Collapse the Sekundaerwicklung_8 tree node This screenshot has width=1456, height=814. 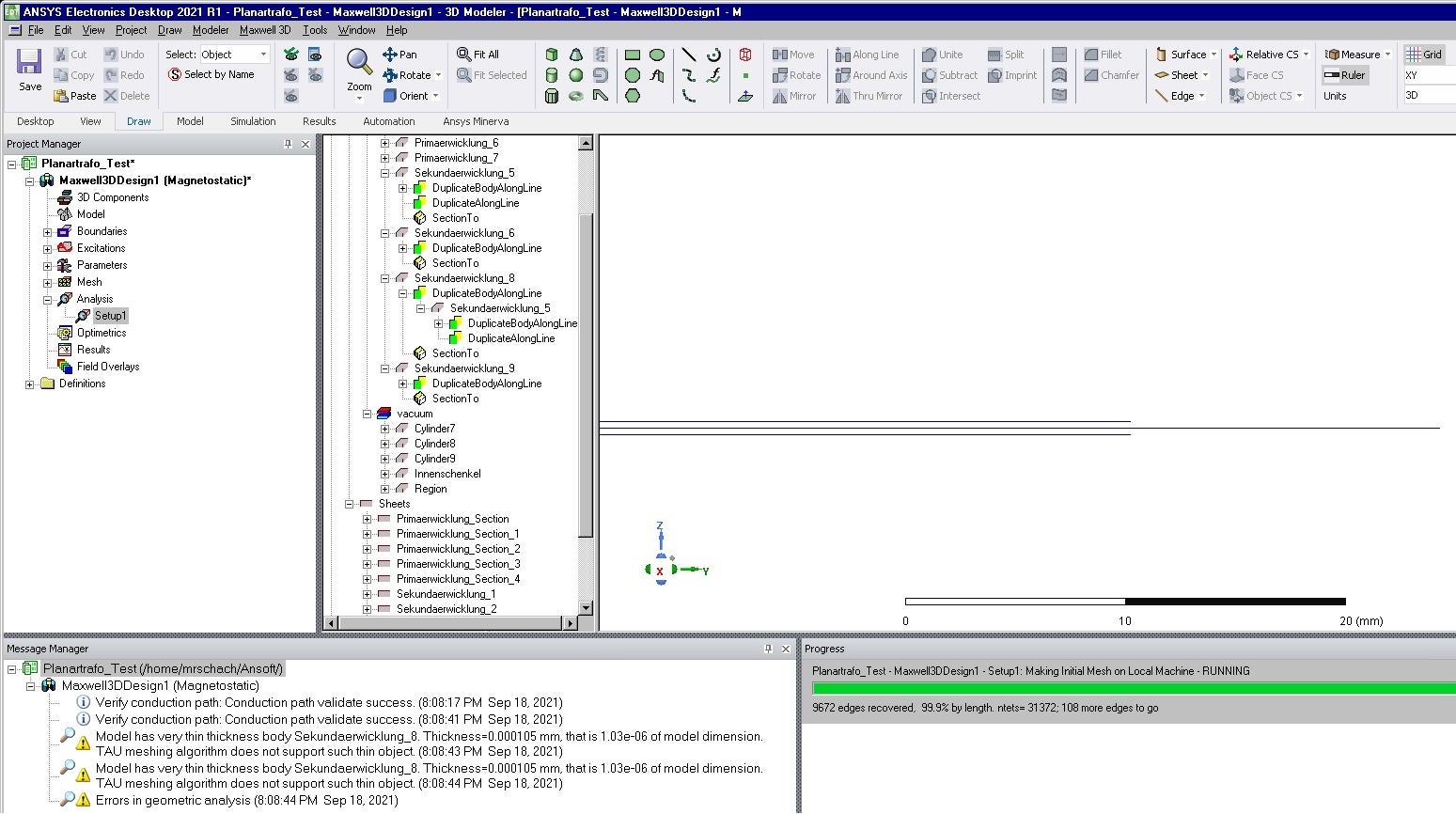[385, 278]
